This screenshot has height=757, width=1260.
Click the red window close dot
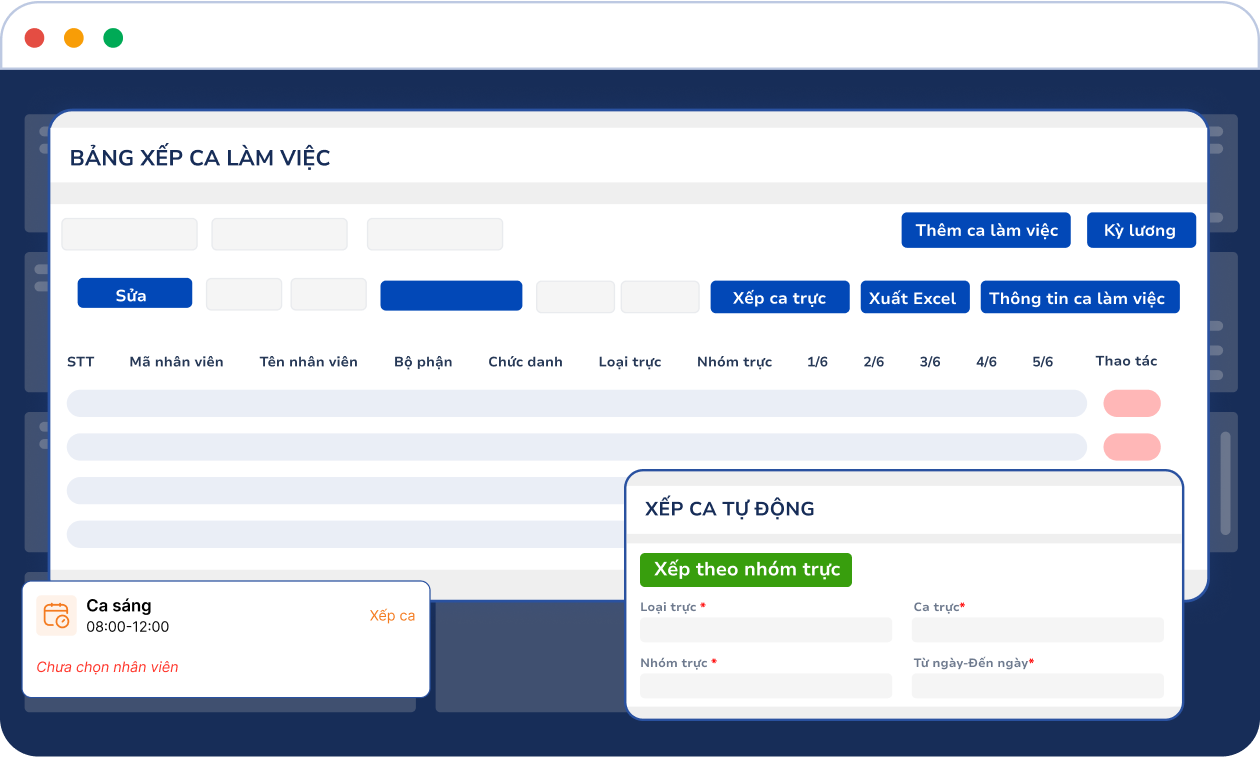[35, 38]
